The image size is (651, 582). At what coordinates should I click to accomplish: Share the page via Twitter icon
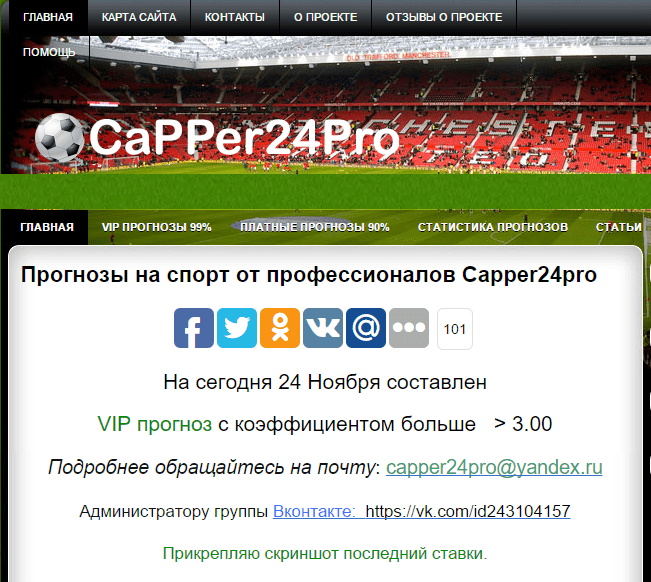coord(237,328)
